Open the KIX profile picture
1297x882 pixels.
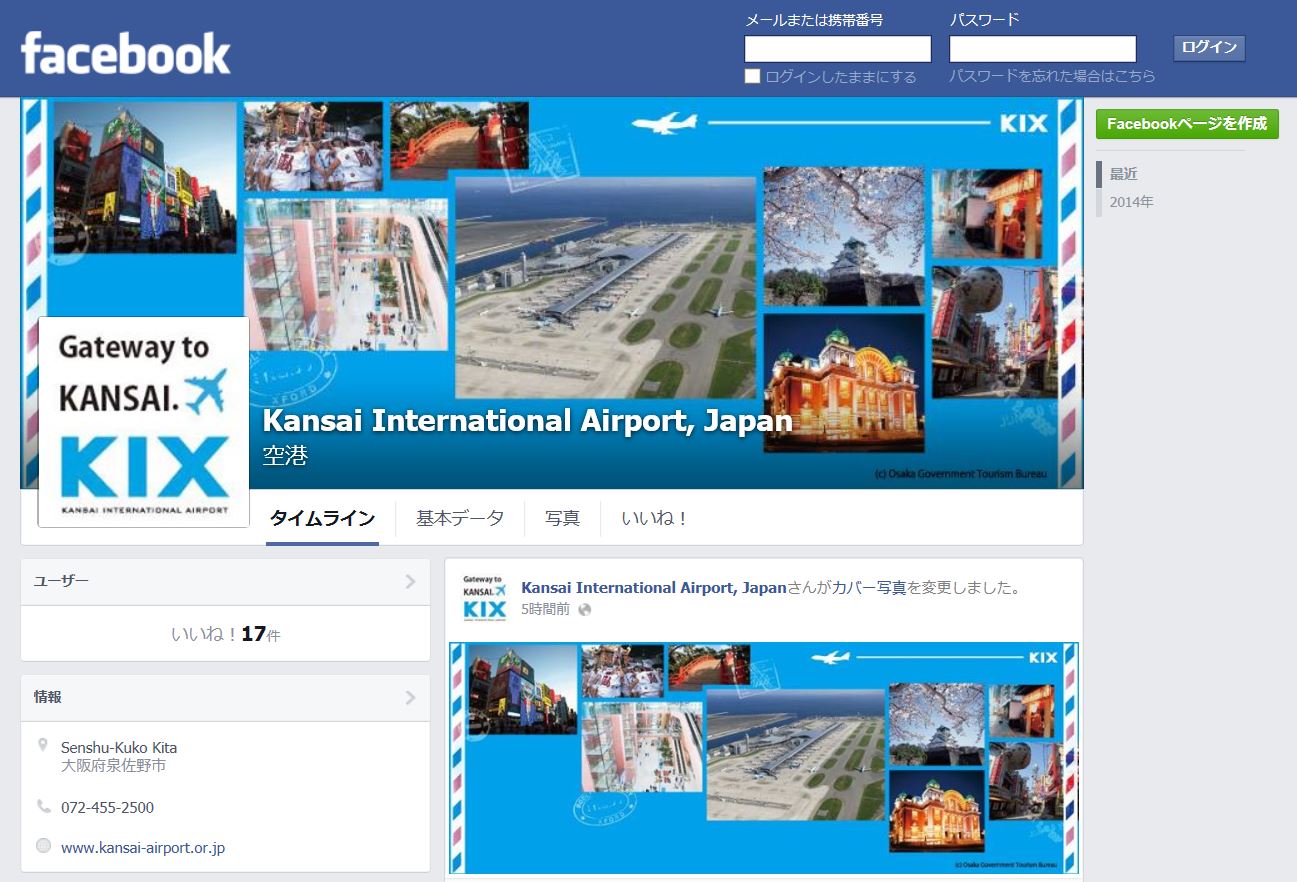point(144,422)
